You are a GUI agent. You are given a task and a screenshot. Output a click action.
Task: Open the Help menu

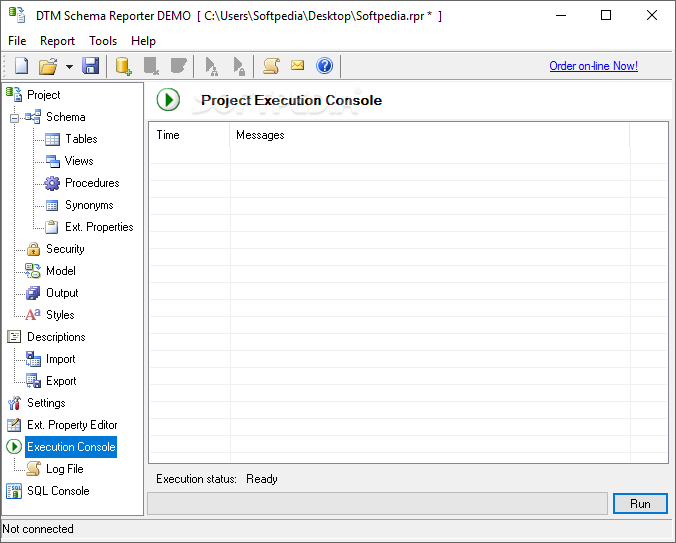(x=143, y=41)
